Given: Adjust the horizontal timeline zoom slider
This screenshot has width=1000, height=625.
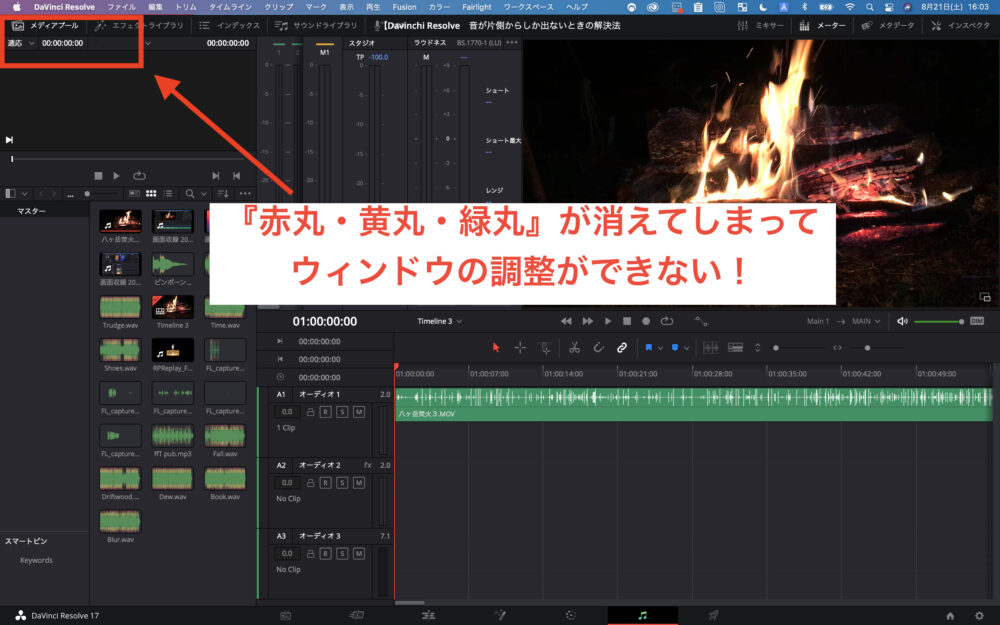Looking at the screenshot, I should (878, 348).
